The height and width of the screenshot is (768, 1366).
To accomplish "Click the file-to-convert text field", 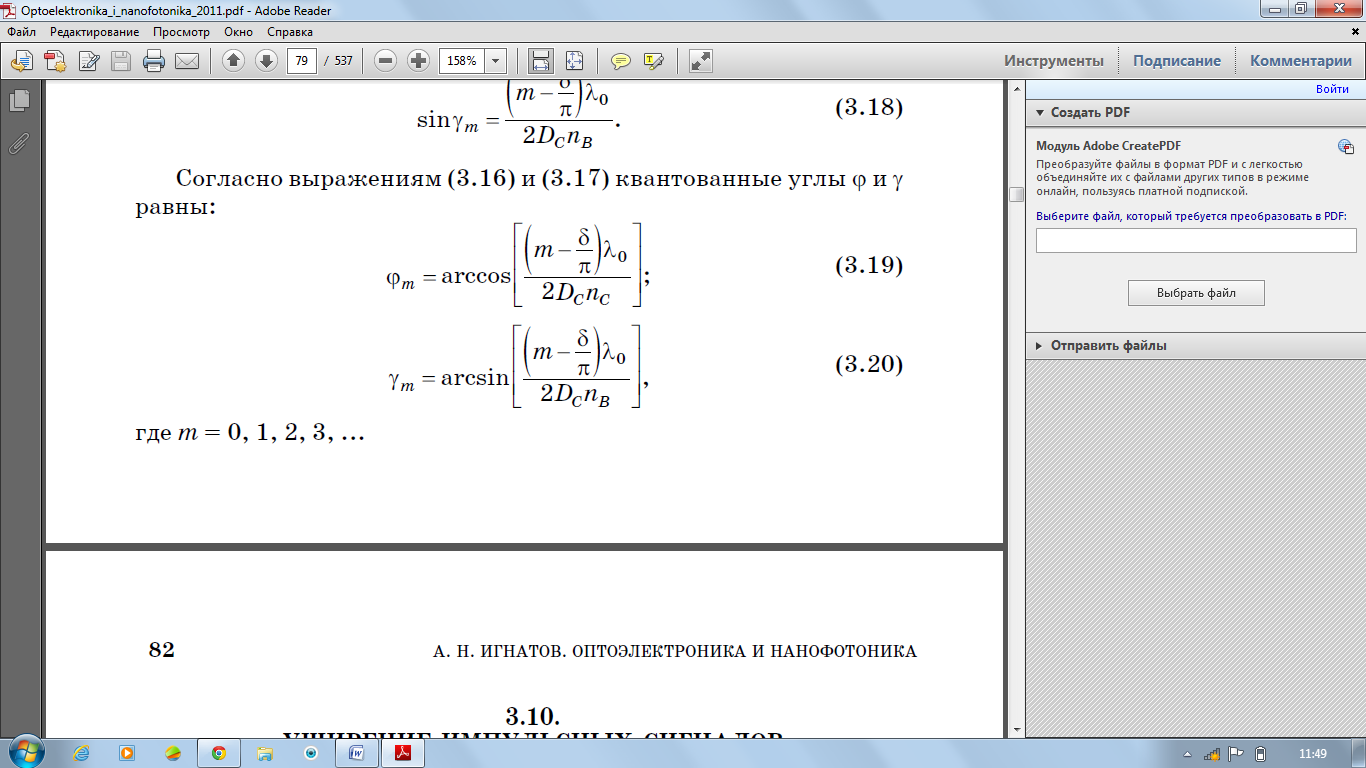I will pyautogui.click(x=1196, y=241).
